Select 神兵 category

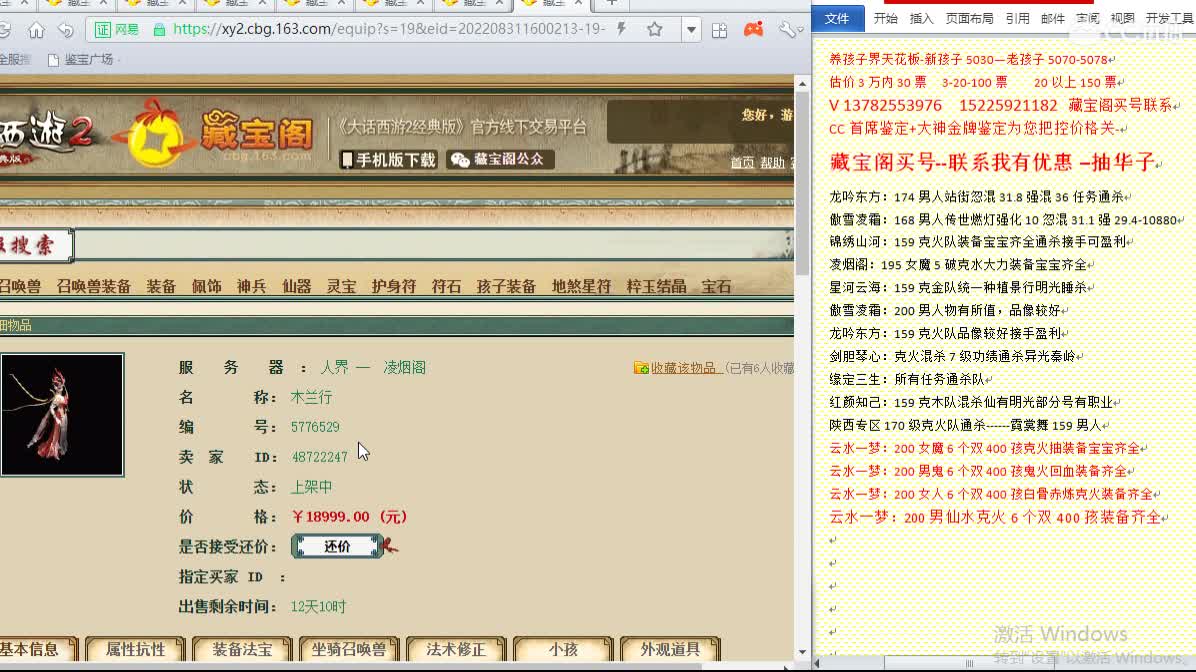pyautogui.click(x=251, y=287)
